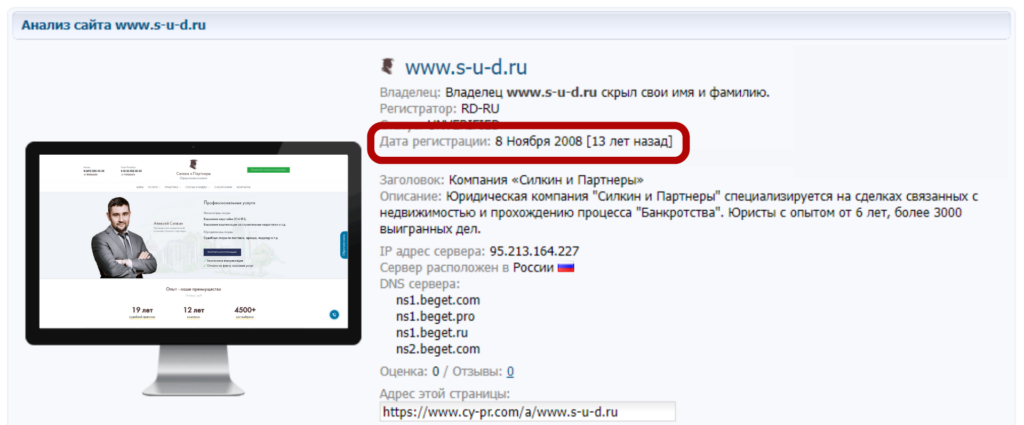Click the DNS entry ns1.beget.com
The image size is (1024, 425).
tap(438, 300)
